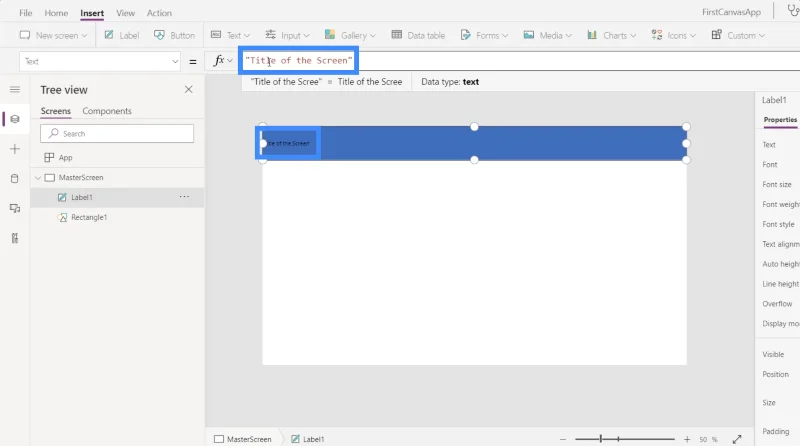Click the MasterScreen breadcrumb
The height and width of the screenshot is (446, 800).
click(243, 439)
